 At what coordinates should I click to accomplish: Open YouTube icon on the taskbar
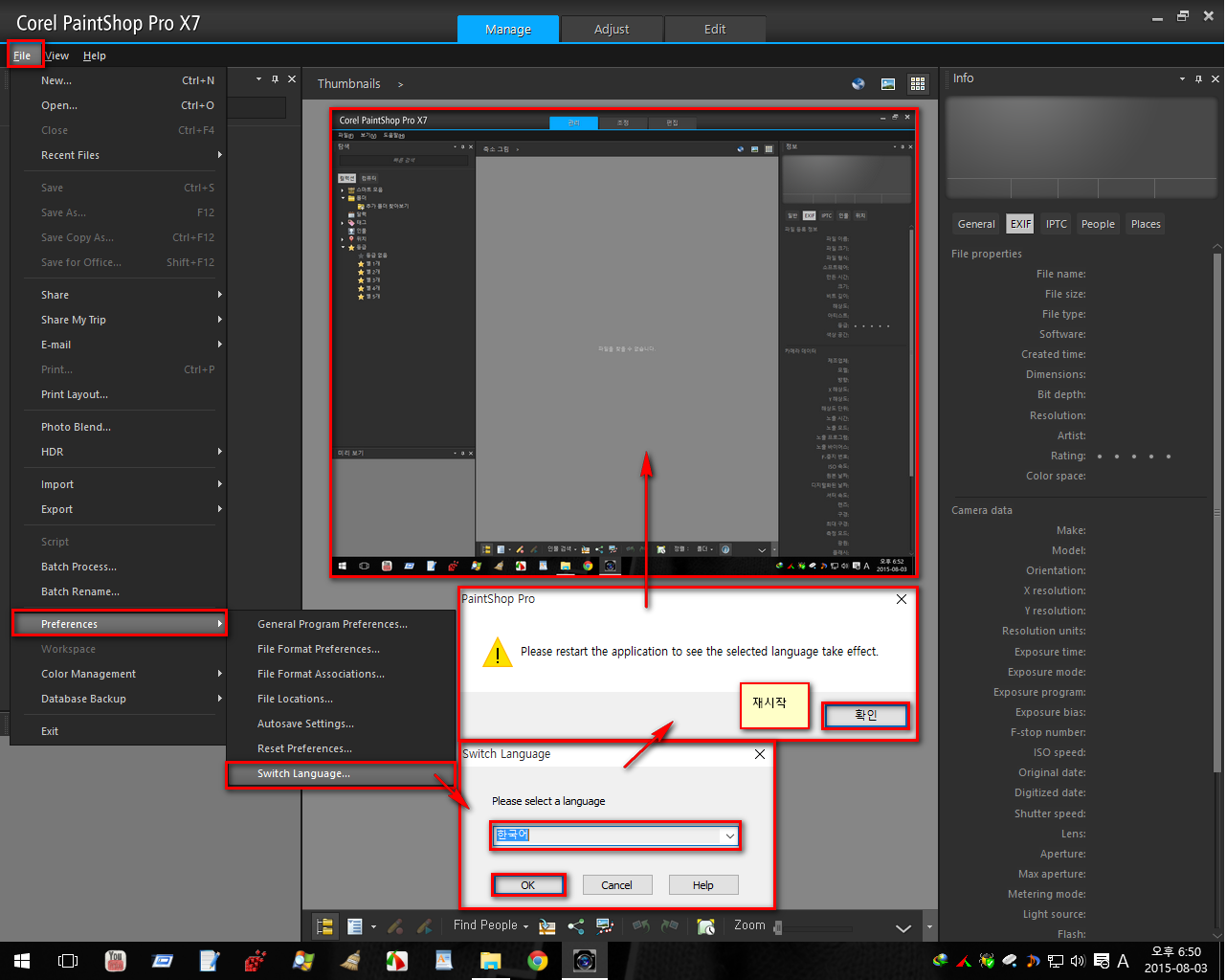(115, 961)
